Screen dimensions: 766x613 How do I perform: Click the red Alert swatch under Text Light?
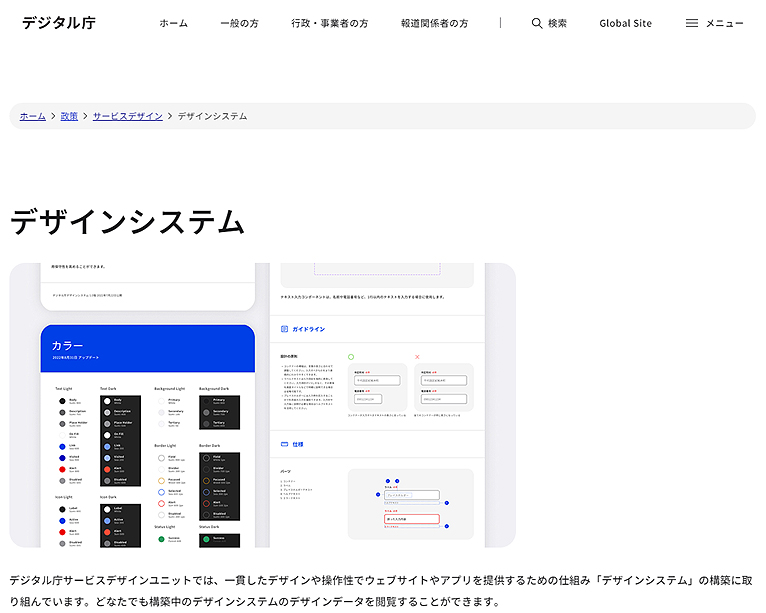tap(61, 468)
